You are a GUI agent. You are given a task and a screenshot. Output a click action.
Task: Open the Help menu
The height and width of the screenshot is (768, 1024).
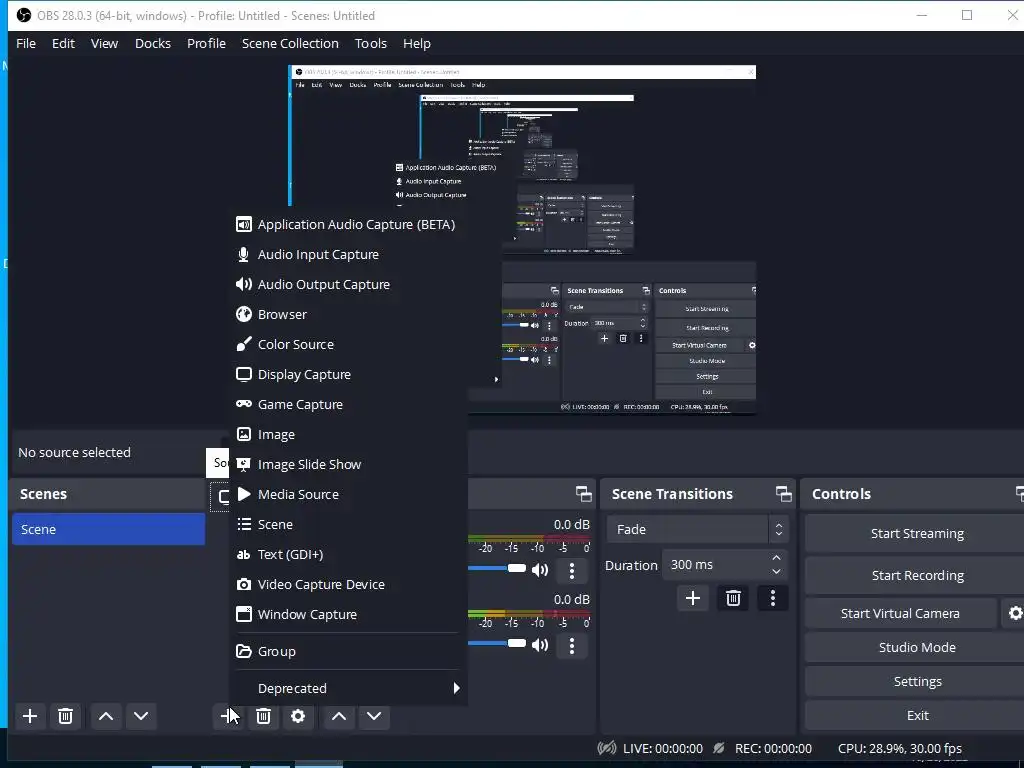(x=417, y=44)
